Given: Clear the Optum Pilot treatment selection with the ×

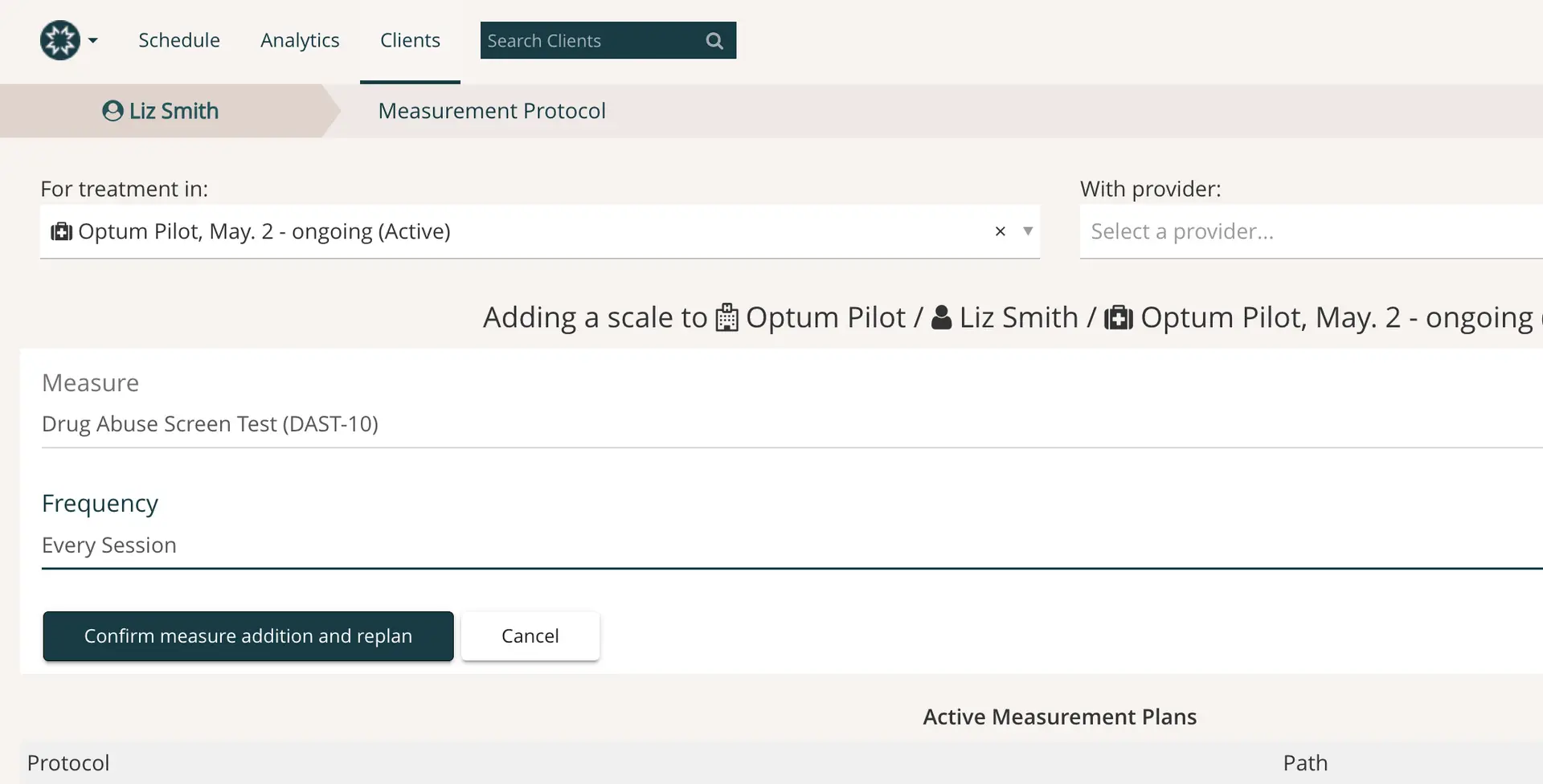Looking at the screenshot, I should [x=999, y=231].
